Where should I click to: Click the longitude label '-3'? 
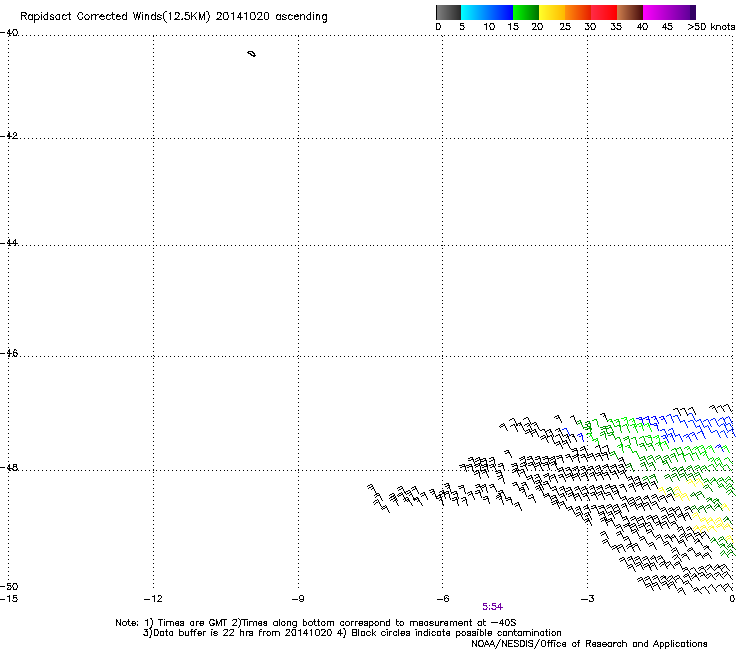click(x=588, y=599)
